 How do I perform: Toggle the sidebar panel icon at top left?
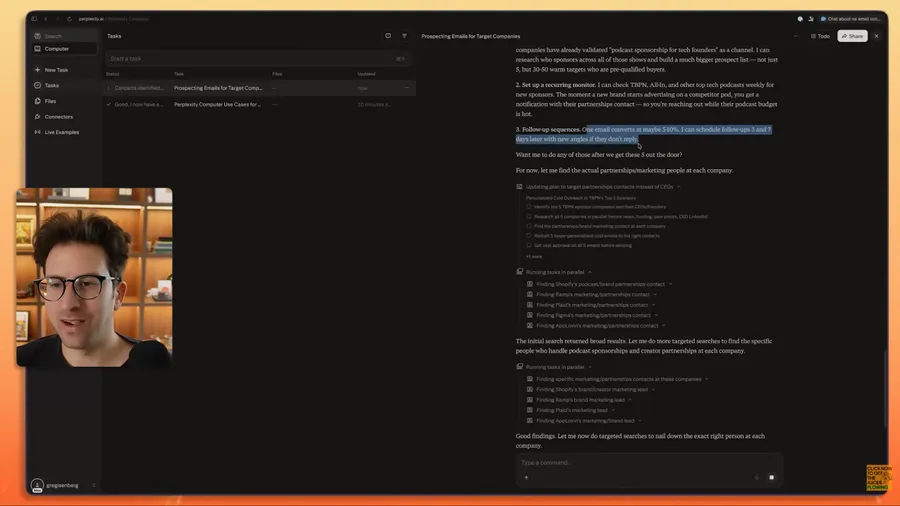pos(35,19)
